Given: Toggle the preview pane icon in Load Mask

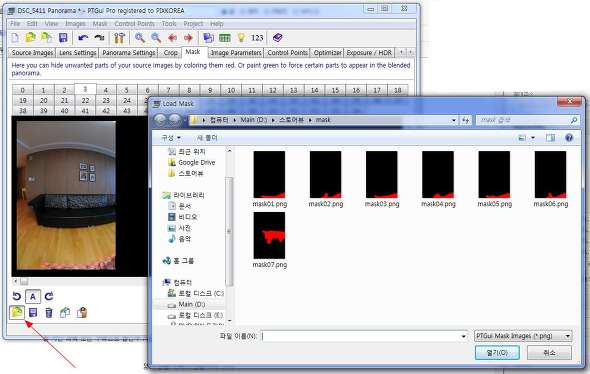Looking at the screenshot, I should coord(550,138).
